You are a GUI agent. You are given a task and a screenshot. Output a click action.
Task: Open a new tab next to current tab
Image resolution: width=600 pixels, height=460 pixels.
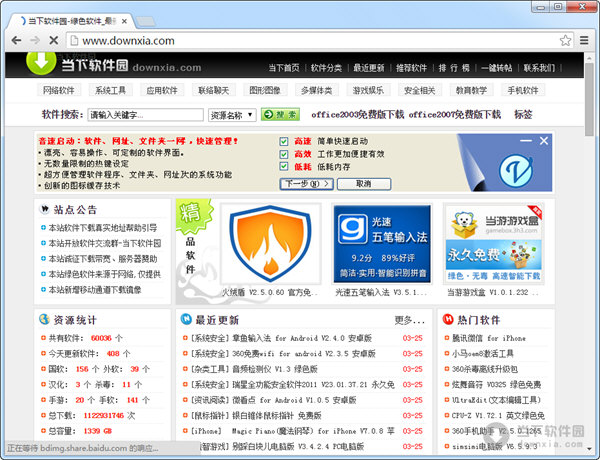click(146, 21)
